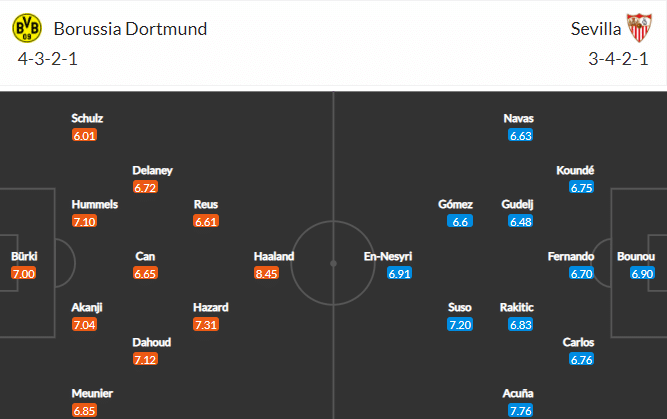667x419 pixels.
Task: Click the 3-4-2-1 Sevilla formation text
Action: pos(618,59)
